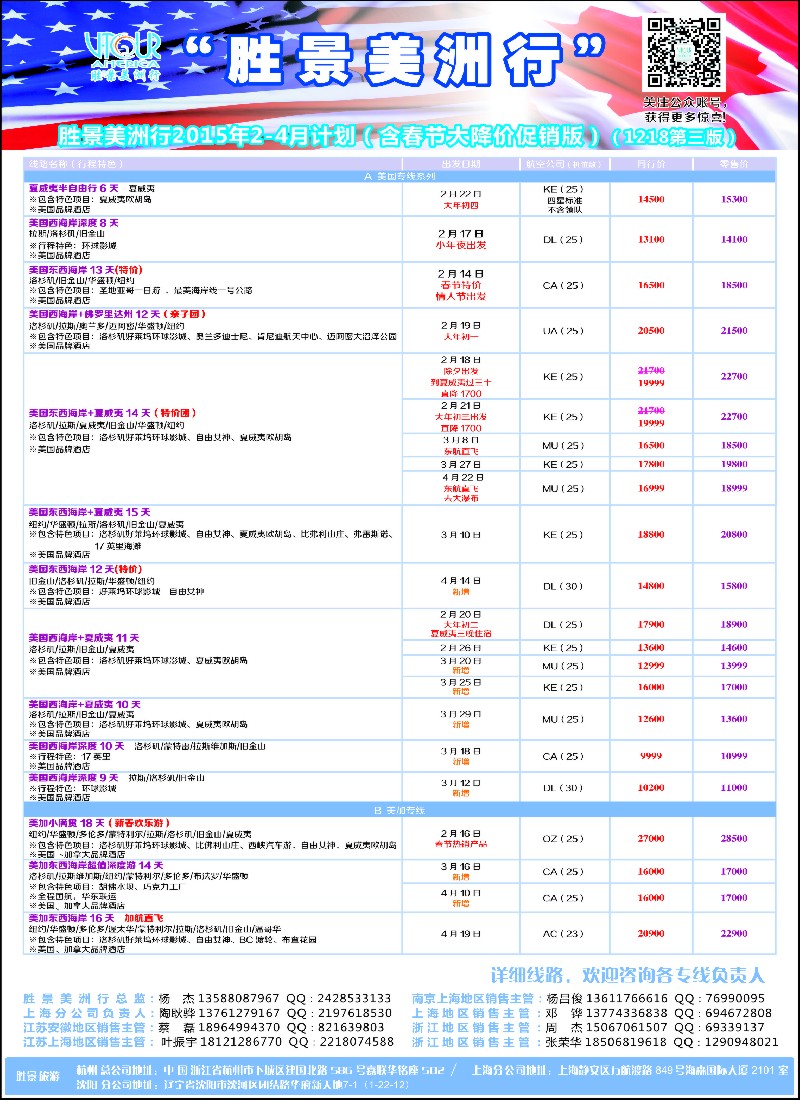
Task: Click the price "17900"
Action: 651,624
